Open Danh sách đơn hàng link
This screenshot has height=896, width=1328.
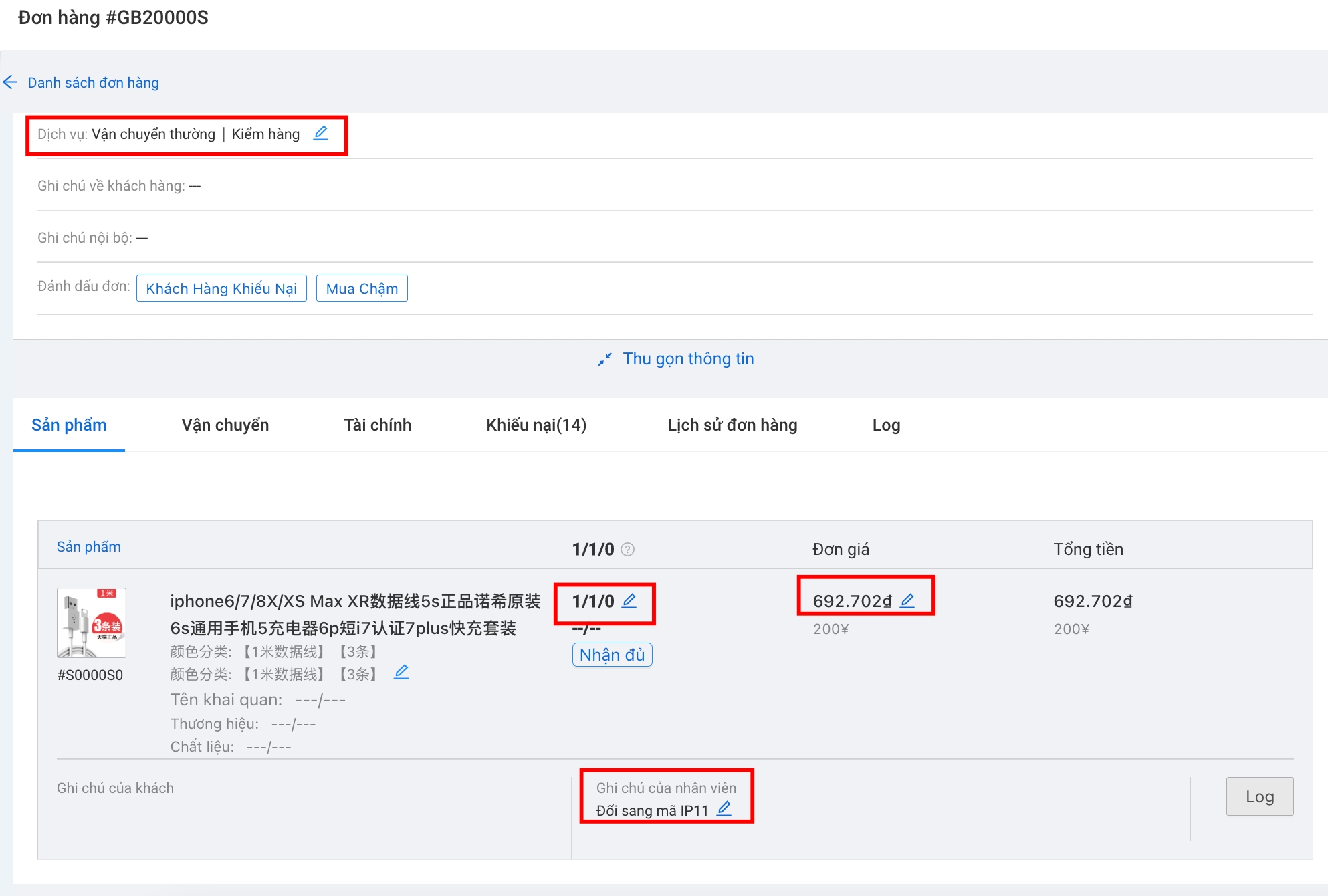[93, 82]
